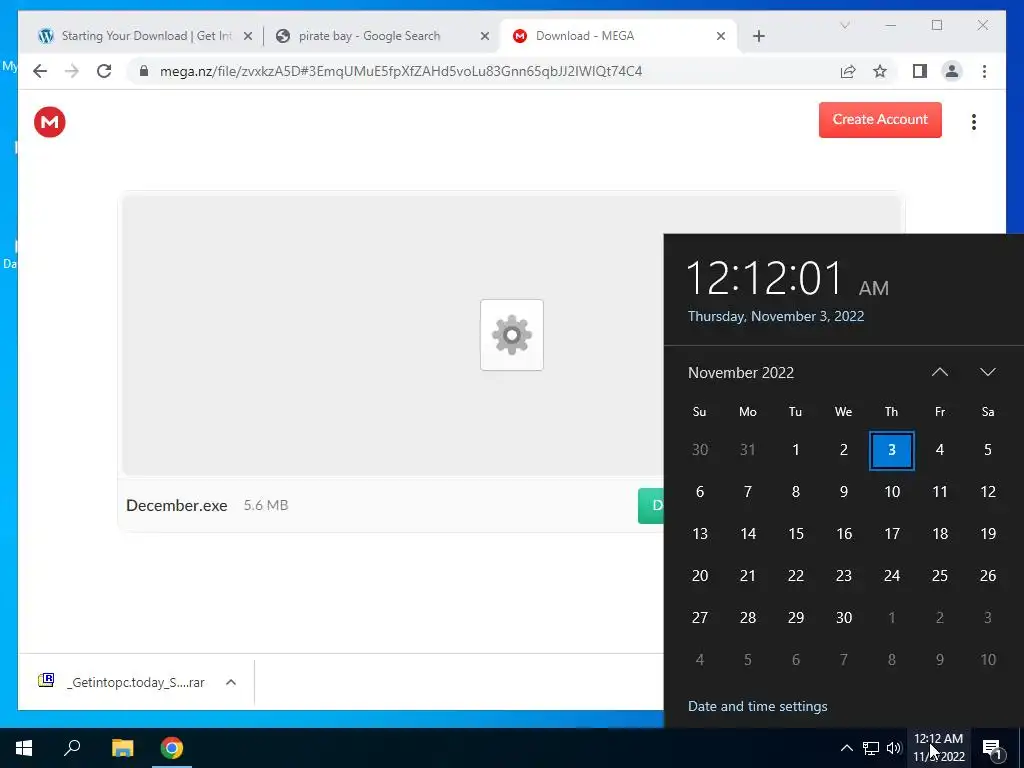Select November 19 in calendar
The width and height of the screenshot is (1024, 768).
987,534
